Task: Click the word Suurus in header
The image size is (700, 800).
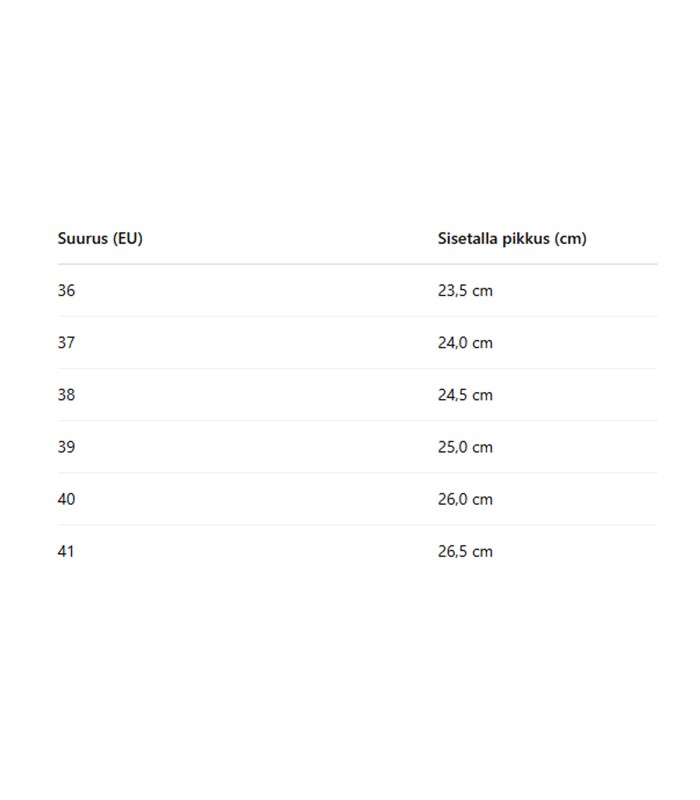Action: tap(83, 238)
